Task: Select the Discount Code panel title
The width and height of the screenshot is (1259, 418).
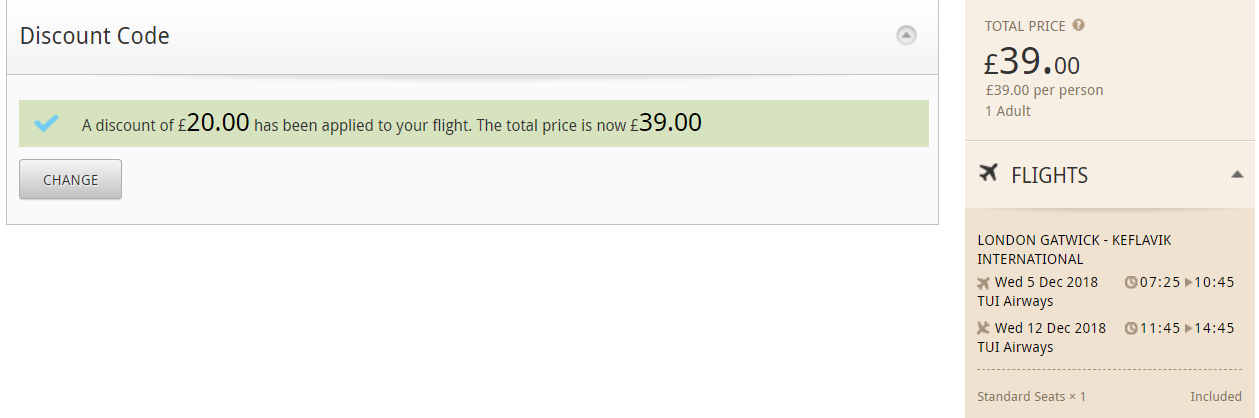Action: (x=95, y=36)
